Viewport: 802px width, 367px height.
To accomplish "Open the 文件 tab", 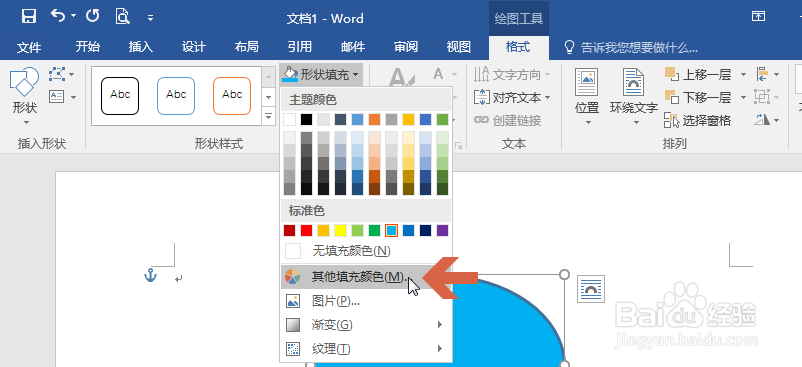I will point(29,48).
